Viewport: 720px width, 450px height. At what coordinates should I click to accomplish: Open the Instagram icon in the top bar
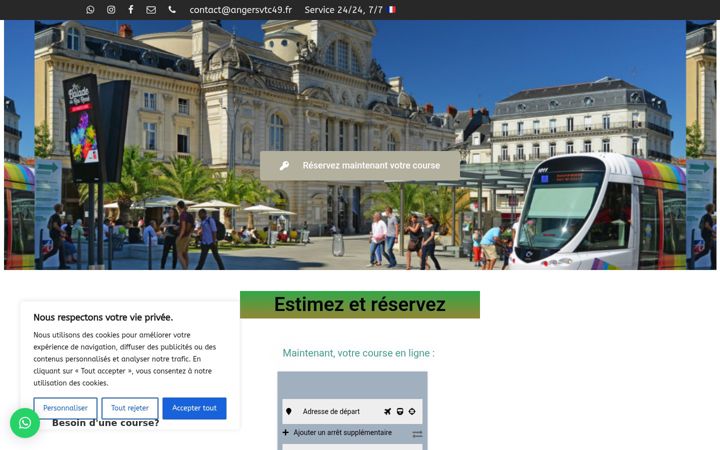tap(111, 10)
